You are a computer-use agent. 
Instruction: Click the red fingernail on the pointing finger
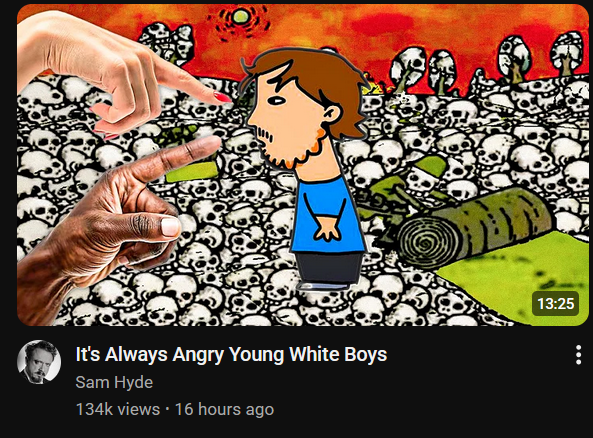222,97
